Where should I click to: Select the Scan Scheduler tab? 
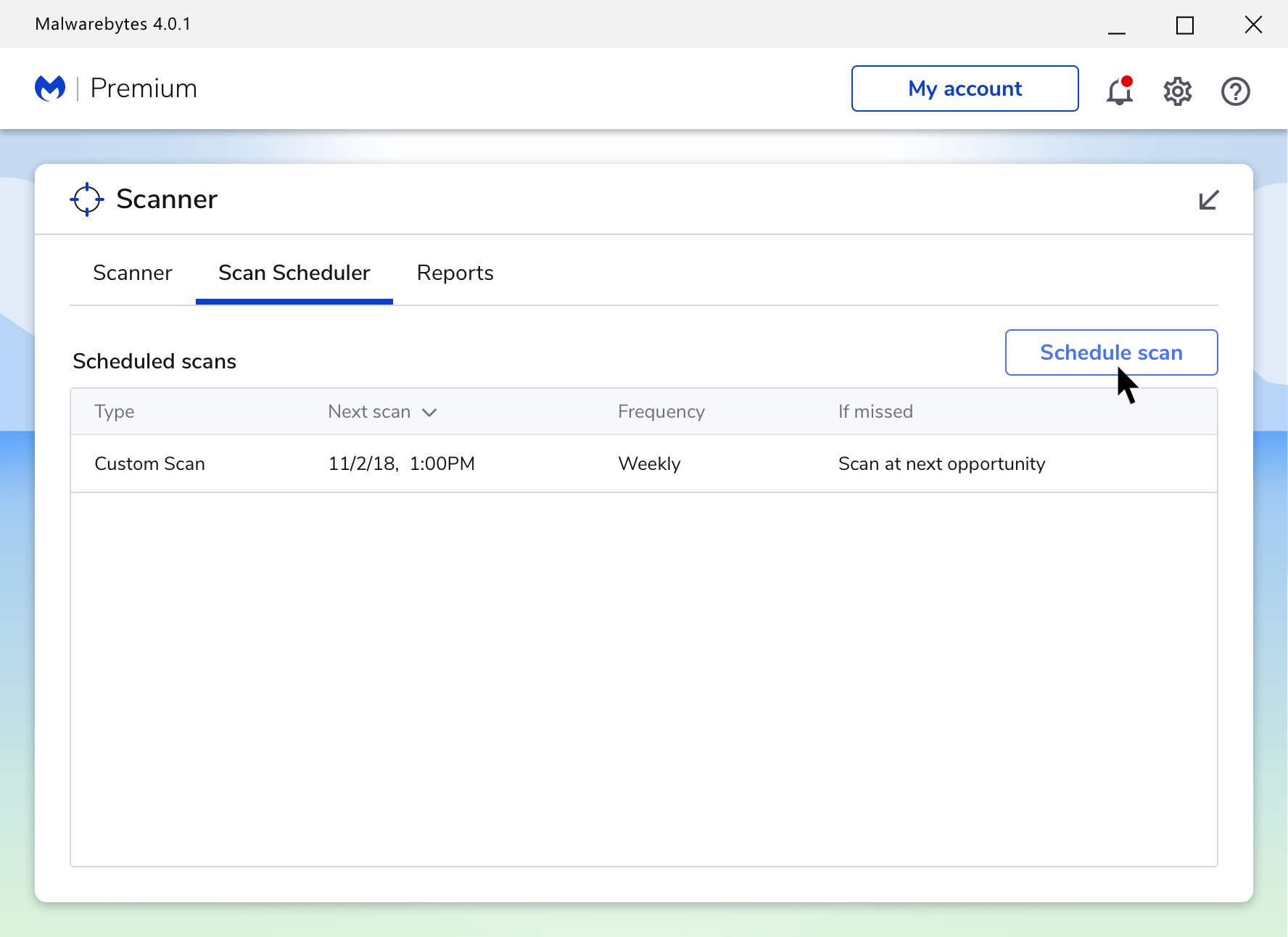click(x=294, y=273)
